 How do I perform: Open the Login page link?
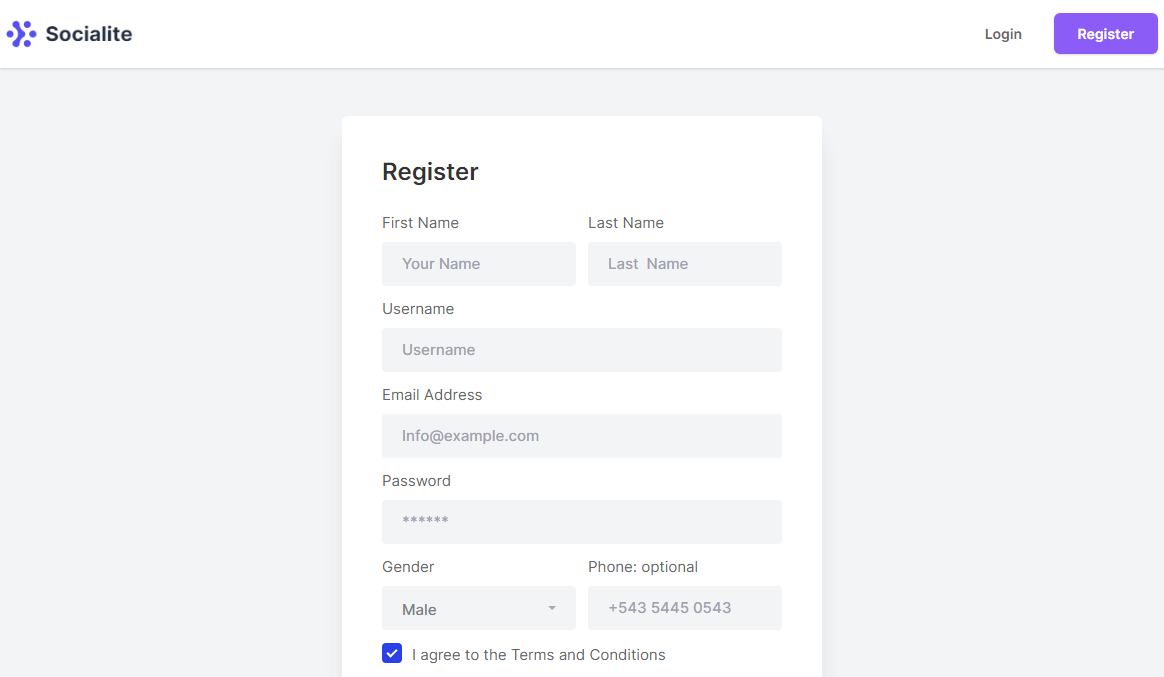[1003, 34]
